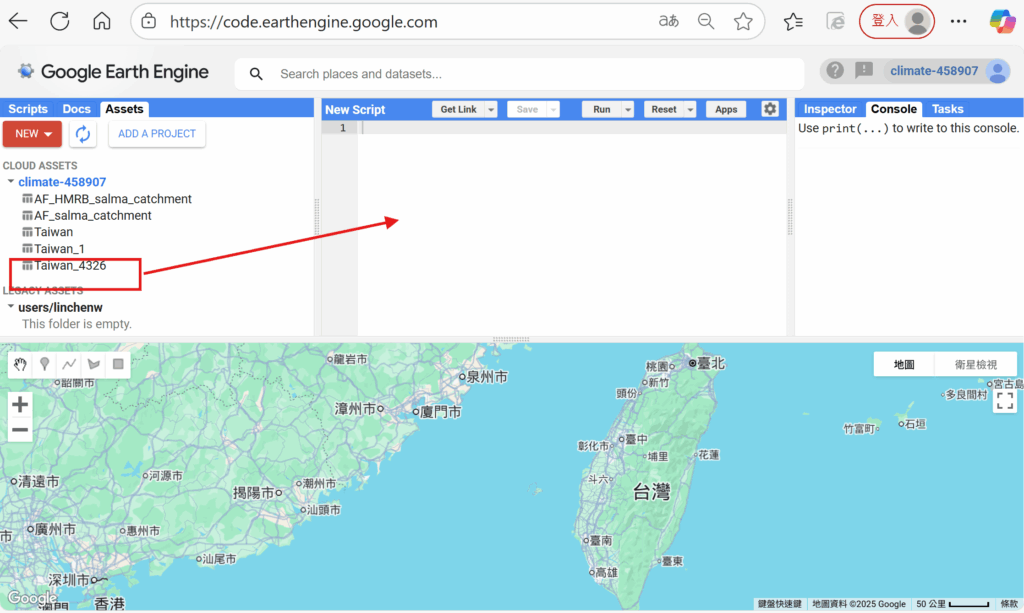Refresh the assets list
The width and height of the screenshot is (1024, 613).
point(83,134)
